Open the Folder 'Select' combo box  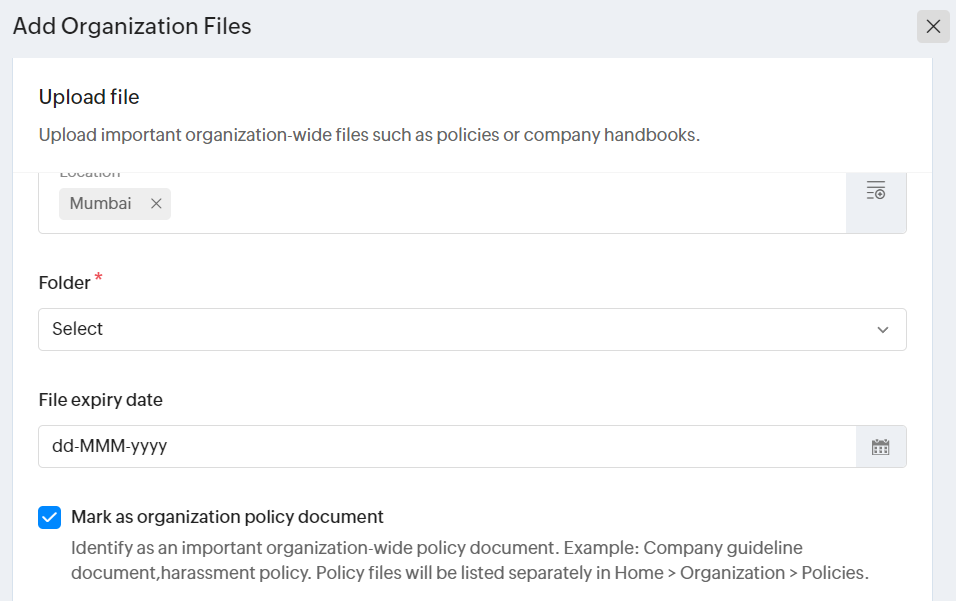point(450,330)
